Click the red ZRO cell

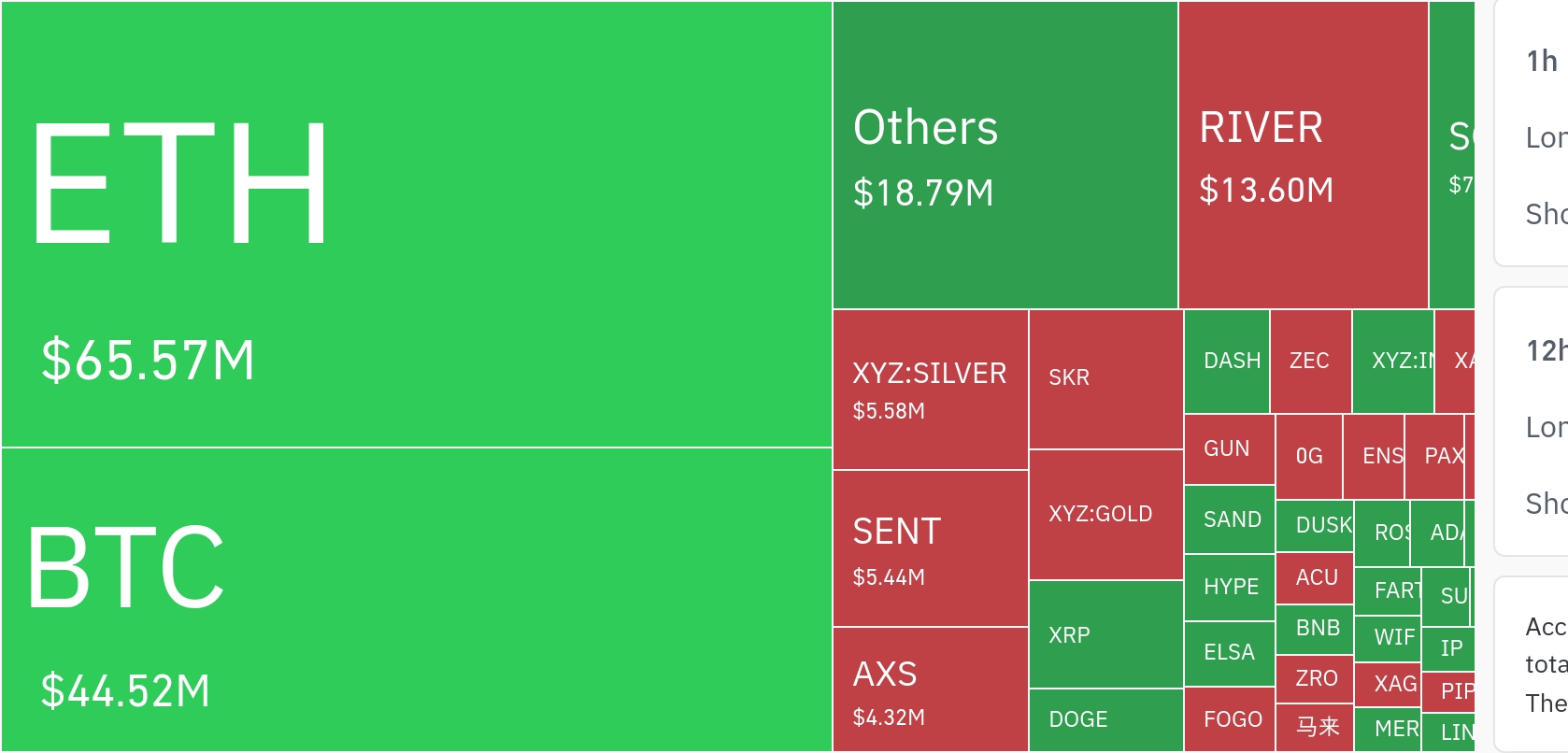point(1315,678)
